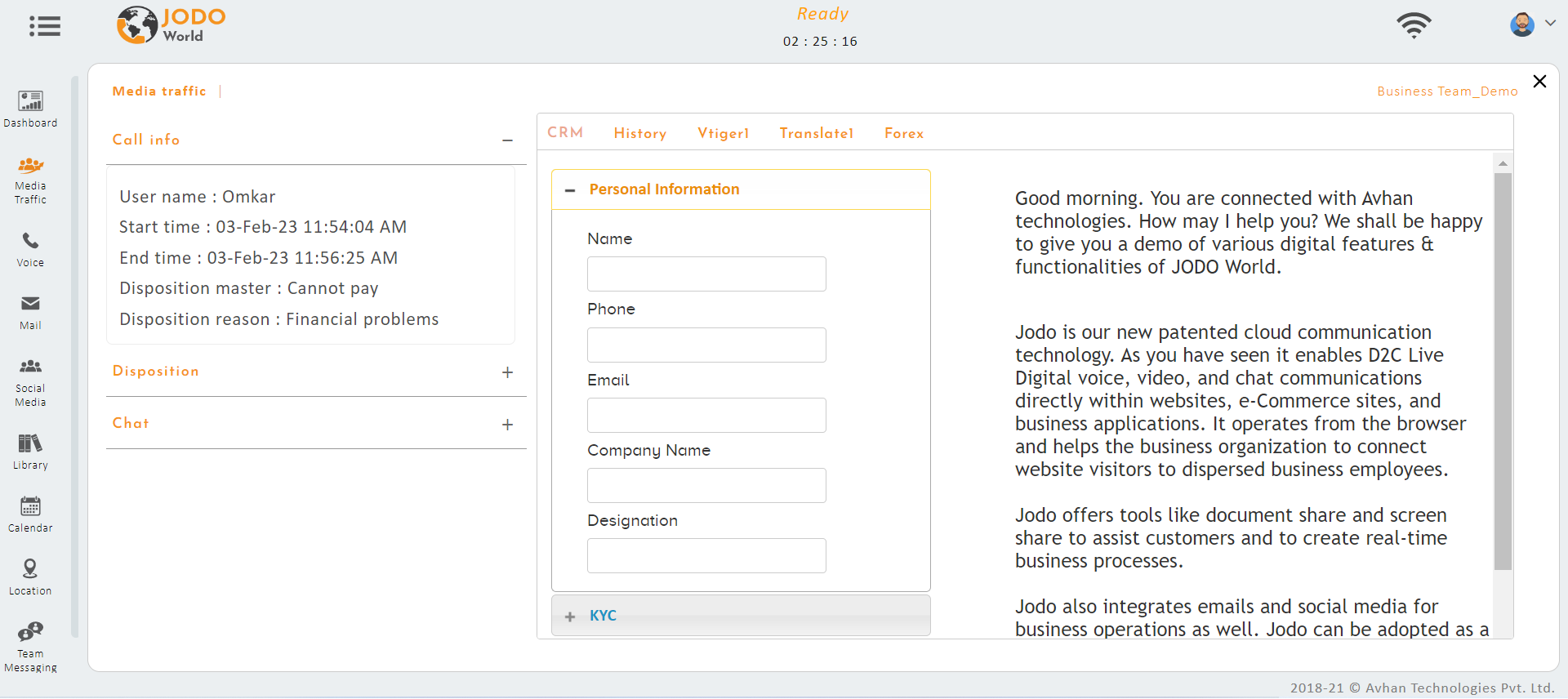This screenshot has height=699, width=1568.
Task: Click the Designation input field
Action: click(x=706, y=555)
